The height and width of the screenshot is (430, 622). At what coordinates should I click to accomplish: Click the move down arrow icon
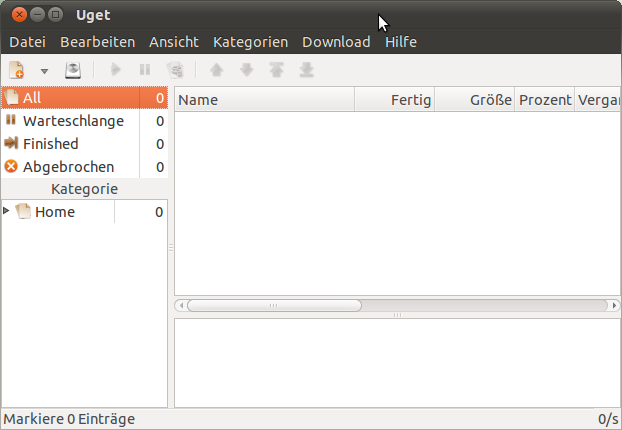247,70
